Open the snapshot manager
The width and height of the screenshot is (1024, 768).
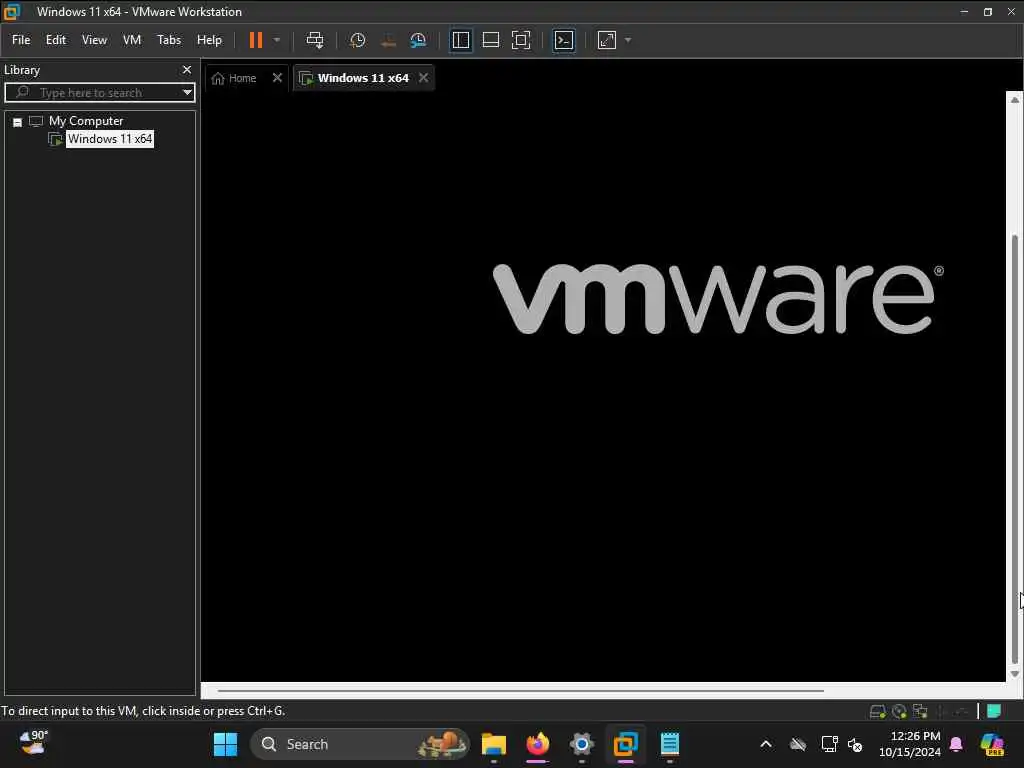coord(418,40)
